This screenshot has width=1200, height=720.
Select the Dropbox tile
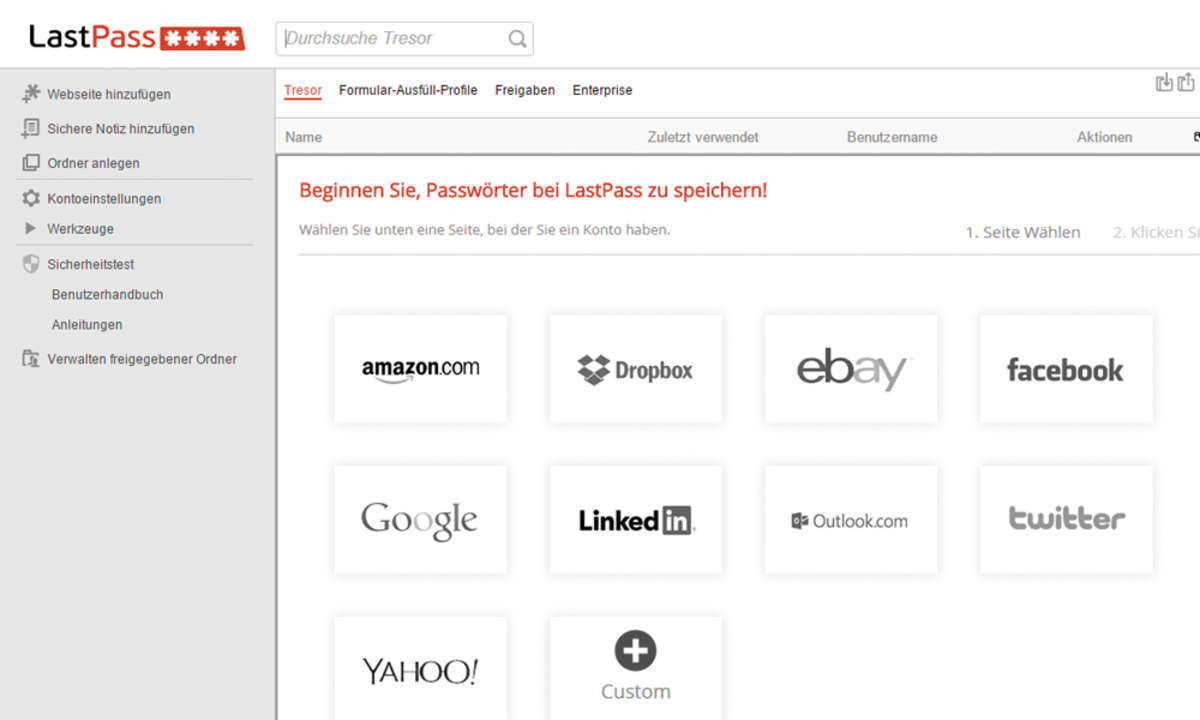[x=636, y=369]
